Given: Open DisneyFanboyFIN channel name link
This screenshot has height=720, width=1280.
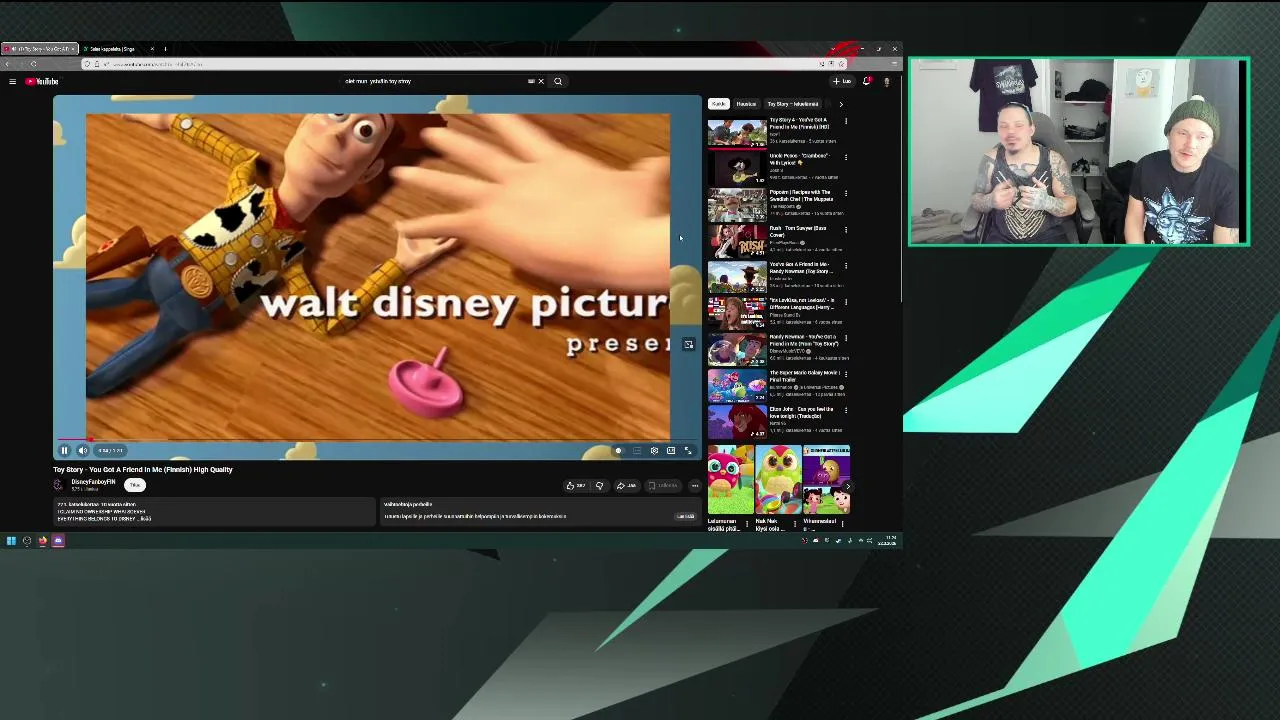Looking at the screenshot, I should (x=93, y=482).
